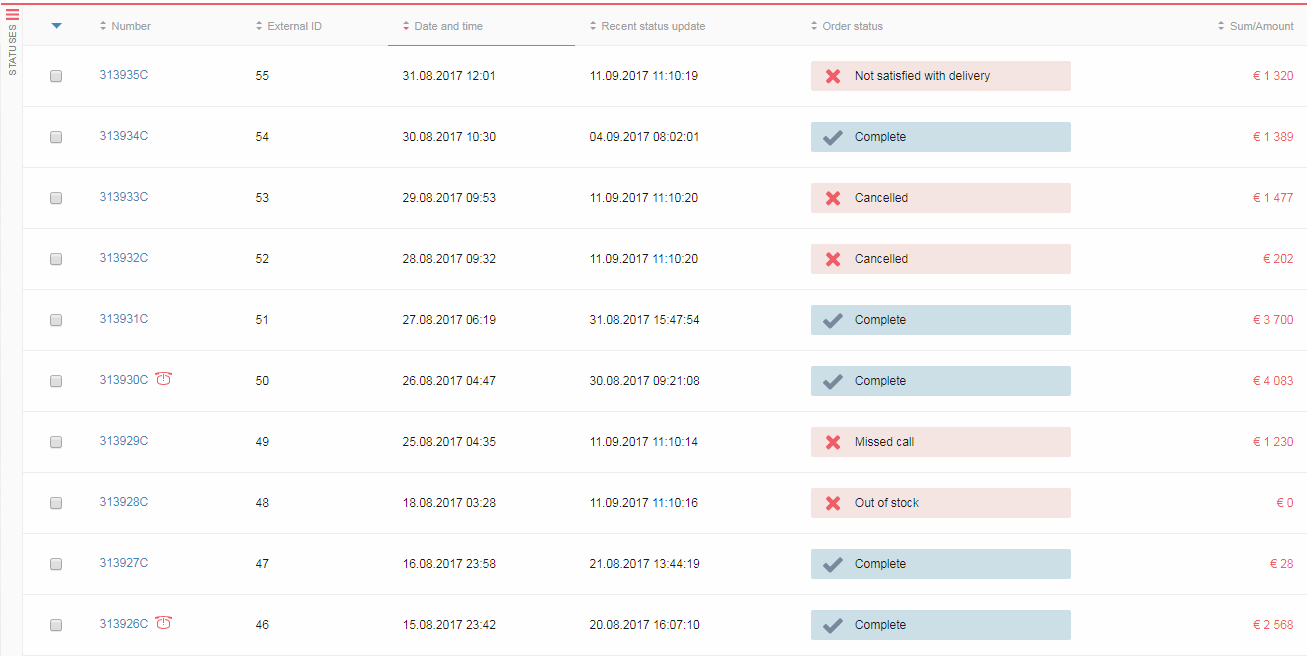Open the select-all dropdown arrow in header
This screenshot has height=656, width=1307.
coord(56,26)
